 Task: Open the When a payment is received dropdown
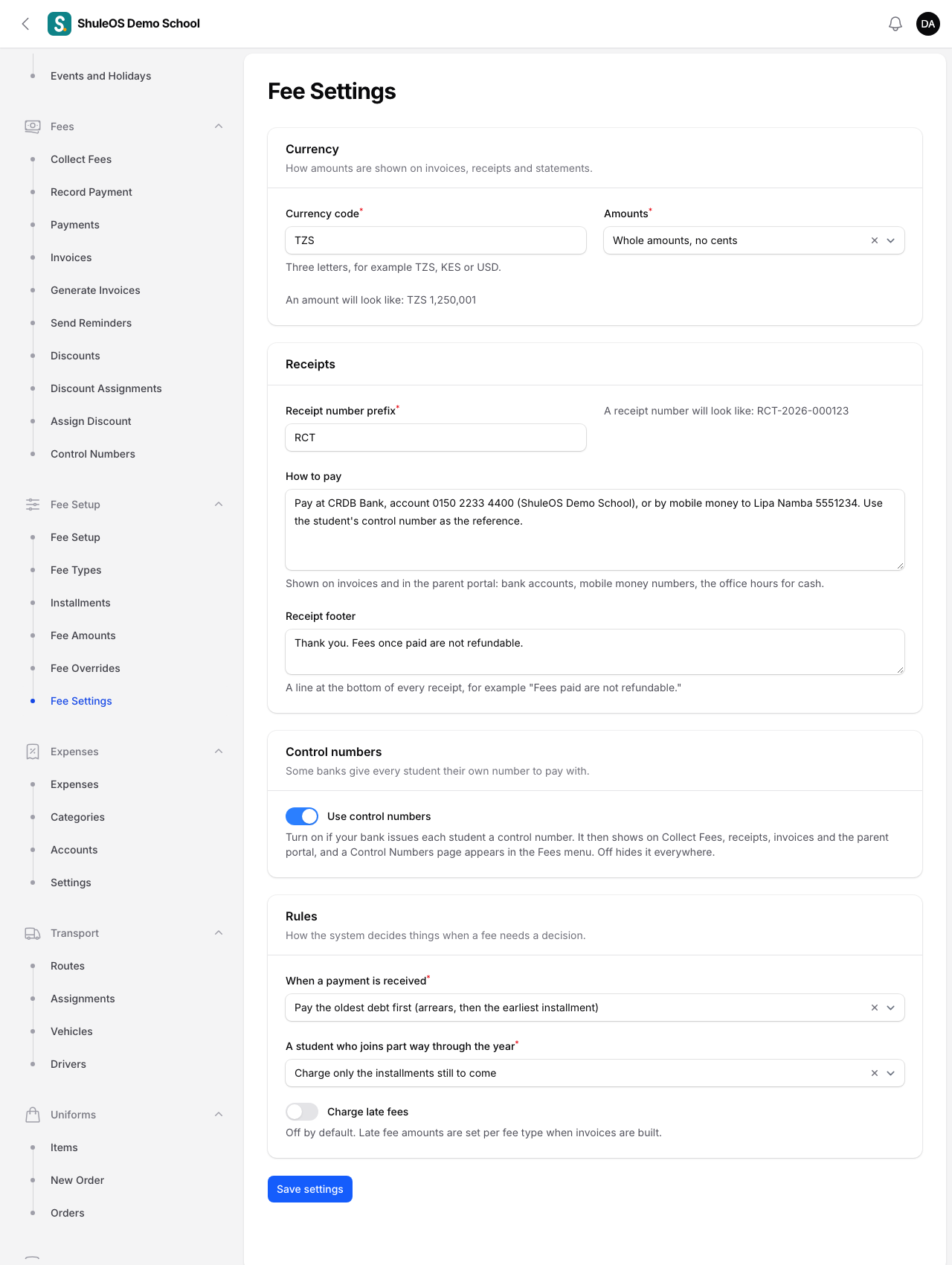click(595, 1008)
